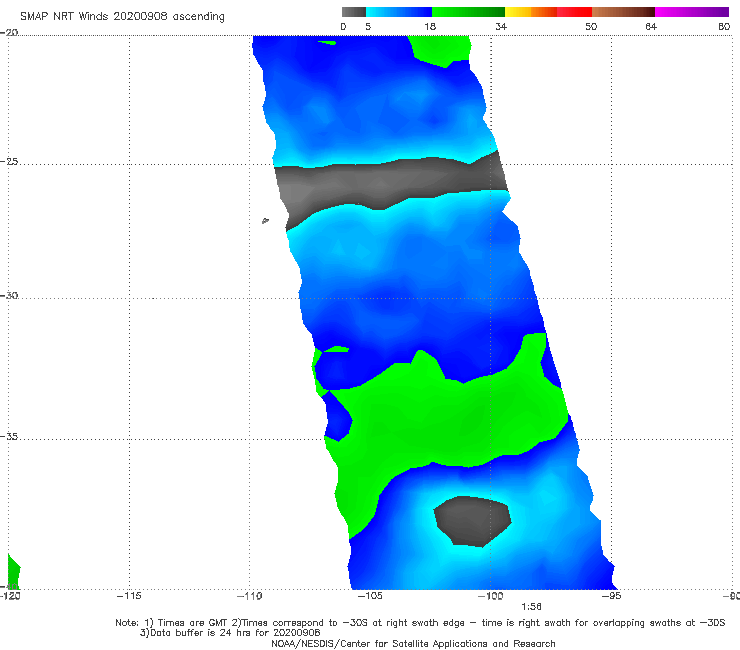
Task: Click the brown 50-64 segment of the color bar
Action: (x=623, y=12)
